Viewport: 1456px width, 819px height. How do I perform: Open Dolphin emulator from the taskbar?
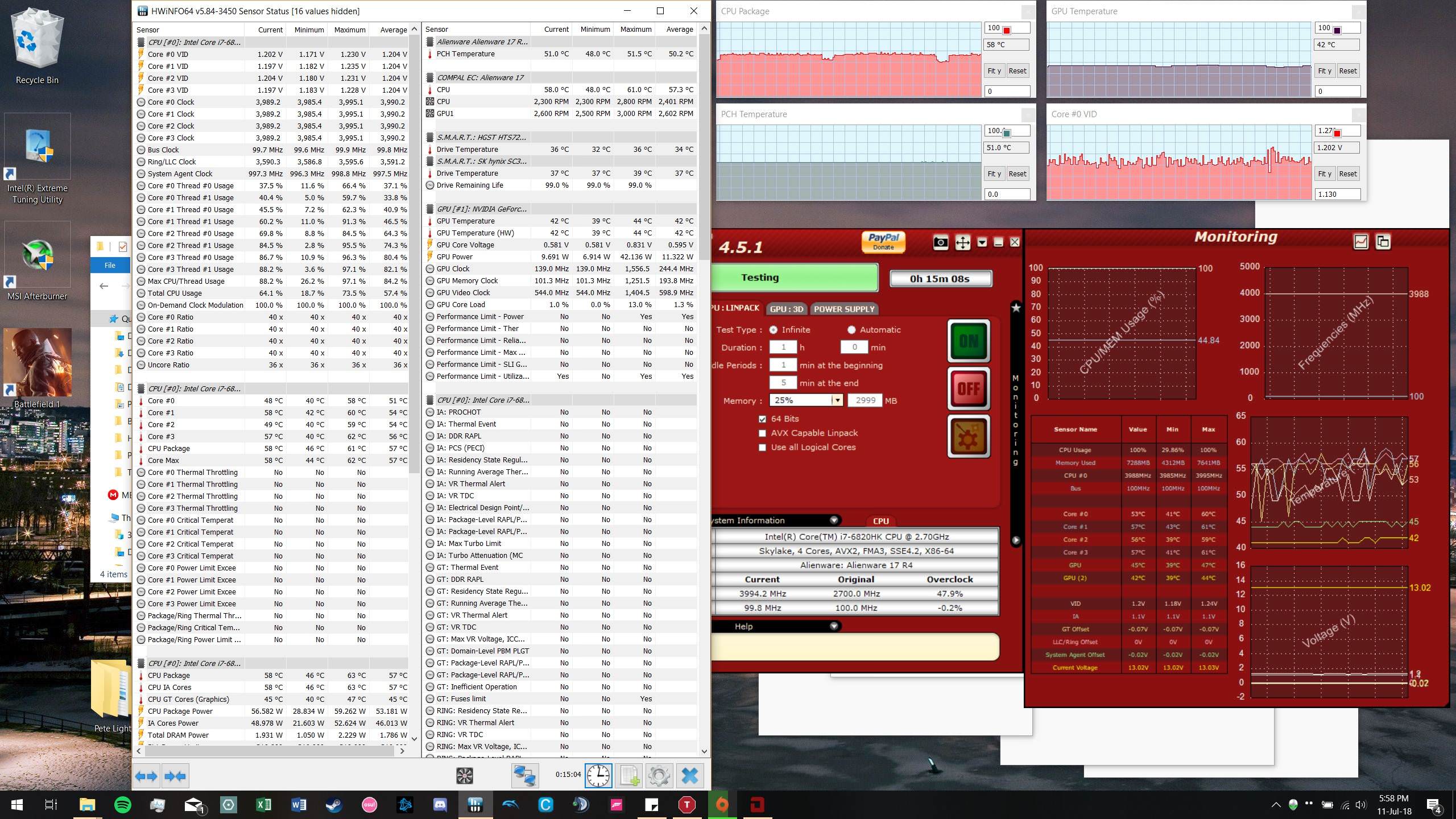pos(510,805)
